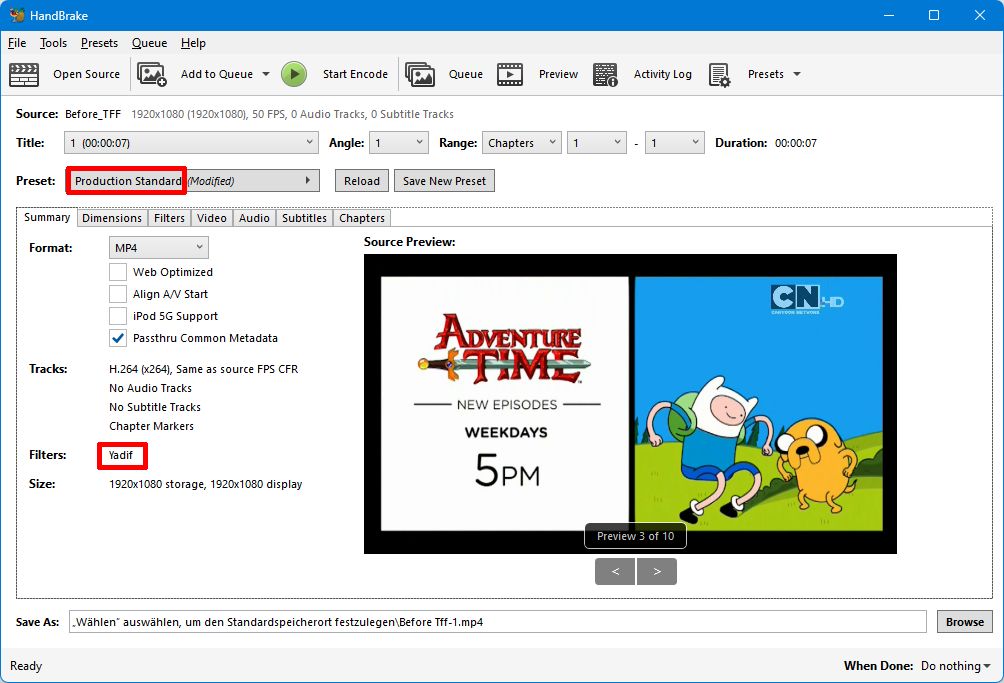Enable the iPod 5G Support checkbox
The width and height of the screenshot is (1004, 683).
pyautogui.click(x=118, y=316)
